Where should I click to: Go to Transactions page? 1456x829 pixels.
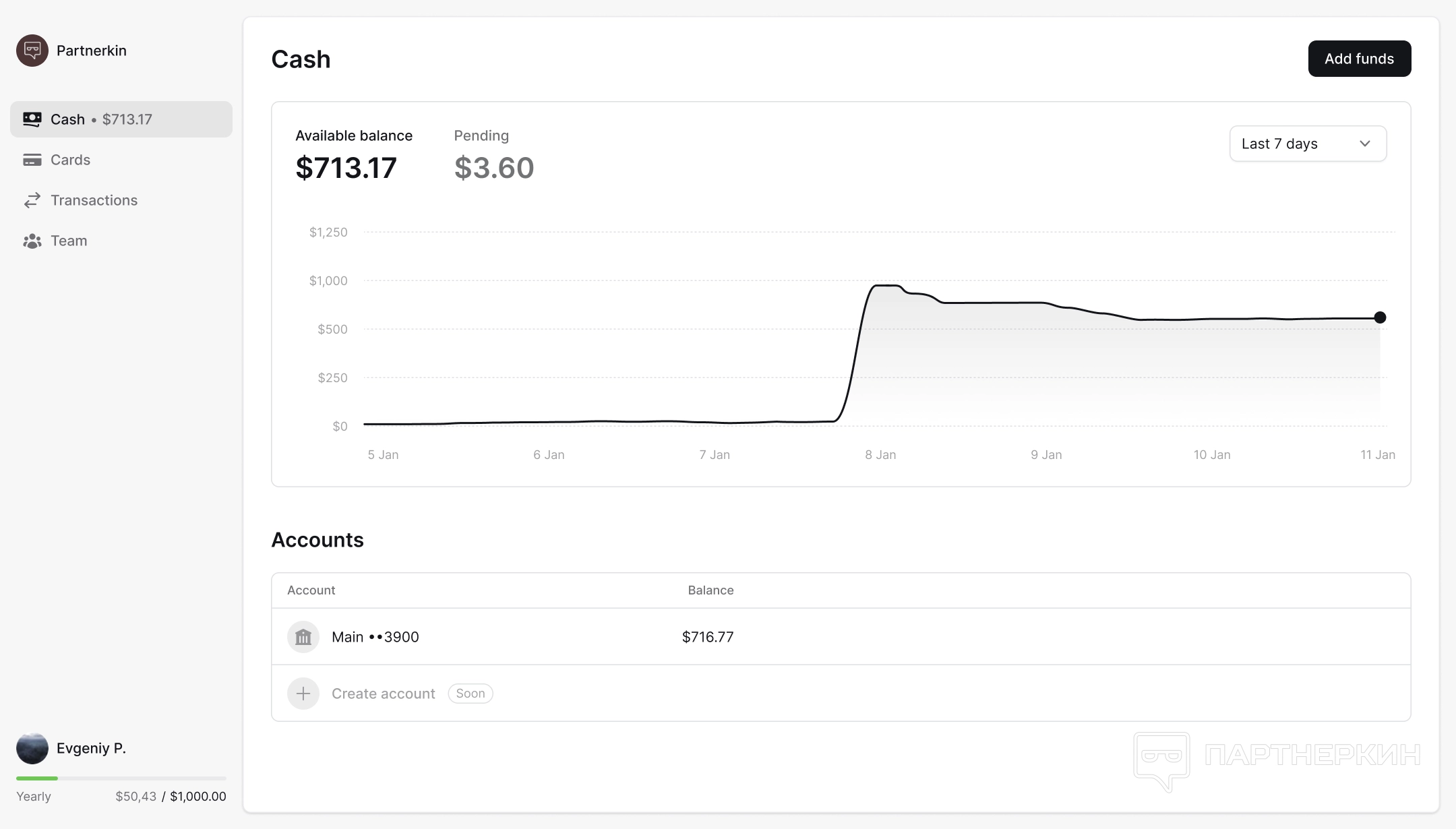click(x=94, y=200)
